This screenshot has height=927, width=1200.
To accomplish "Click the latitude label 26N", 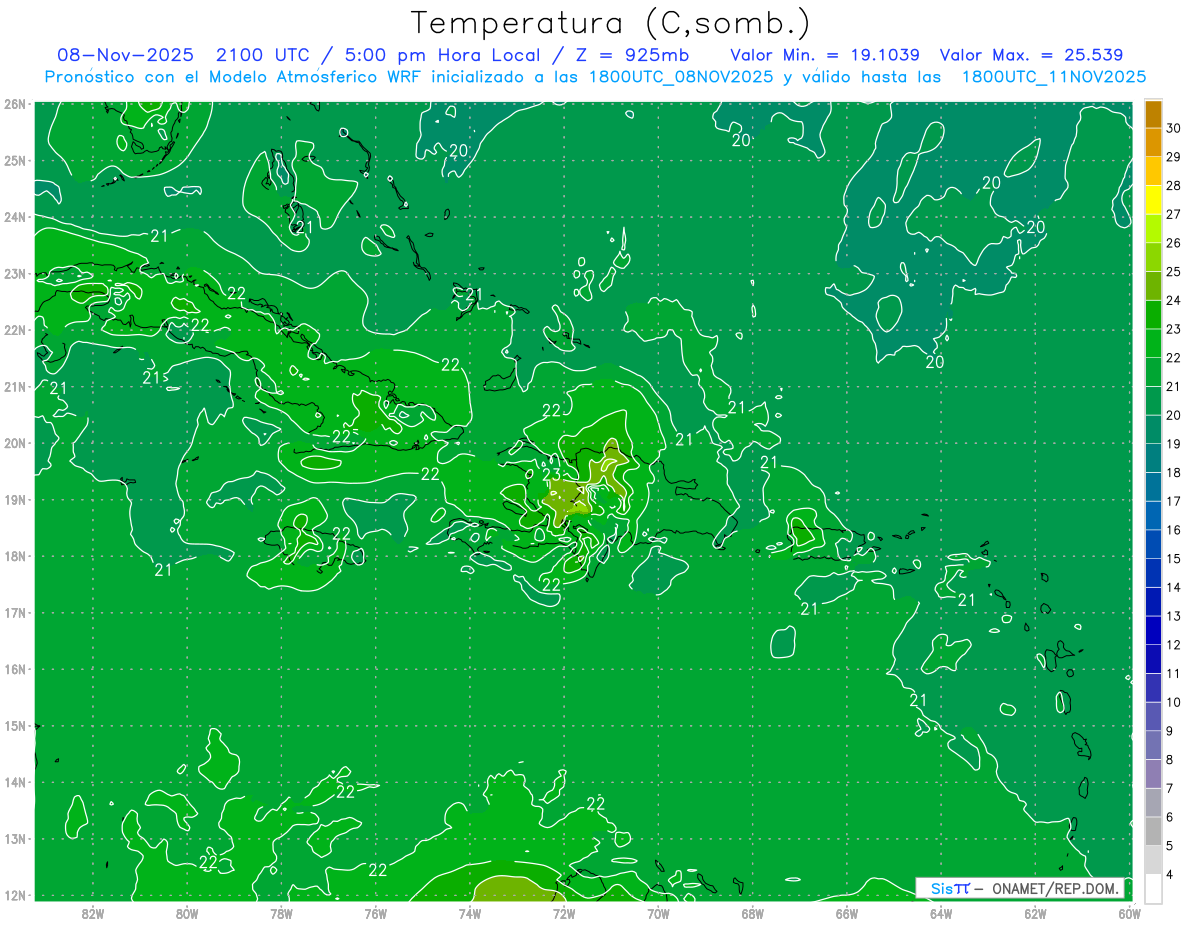I will [x=15, y=104].
